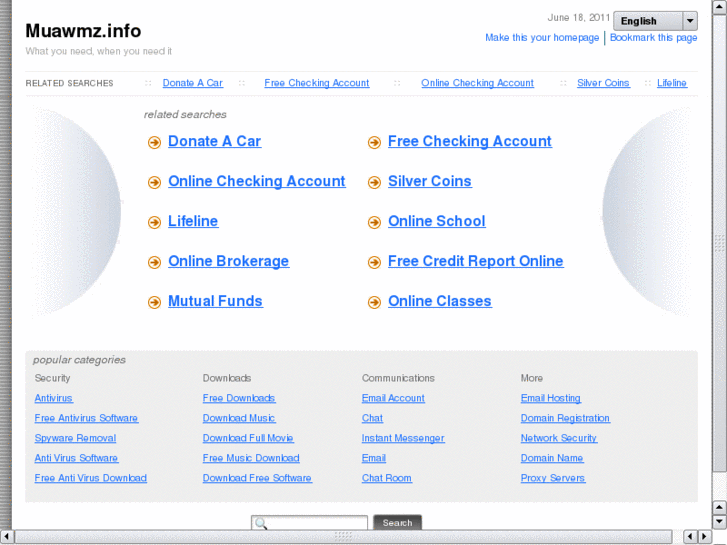Click orange arrow icon beside Online Classes

[374, 302]
